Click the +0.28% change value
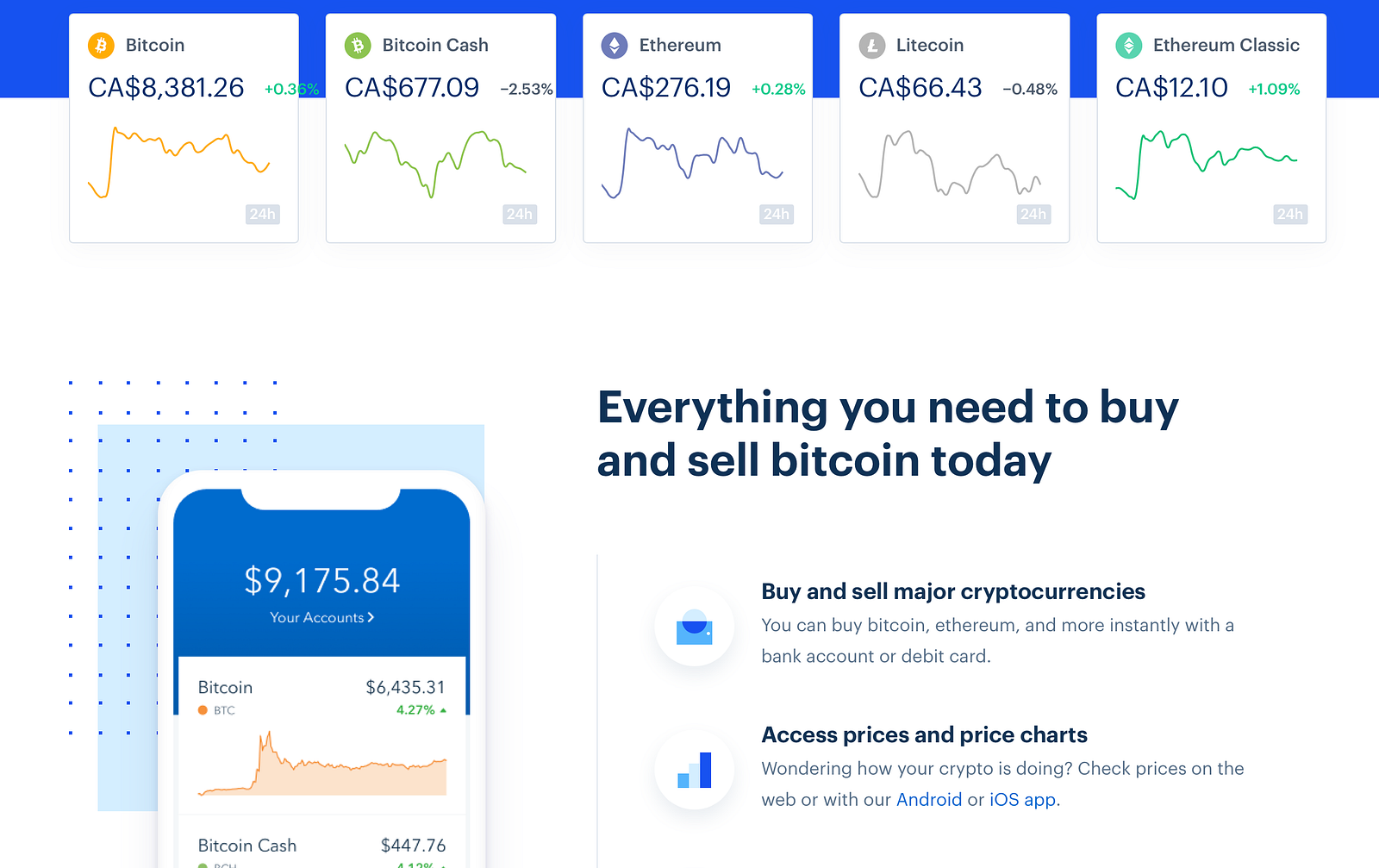The image size is (1379, 868). pyautogui.click(x=778, y=89)
